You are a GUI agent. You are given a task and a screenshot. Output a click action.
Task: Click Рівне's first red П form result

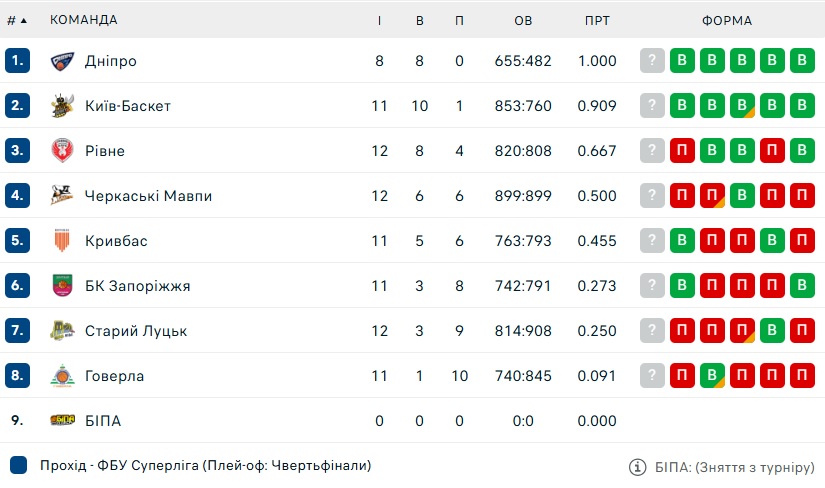click(682, 151)
